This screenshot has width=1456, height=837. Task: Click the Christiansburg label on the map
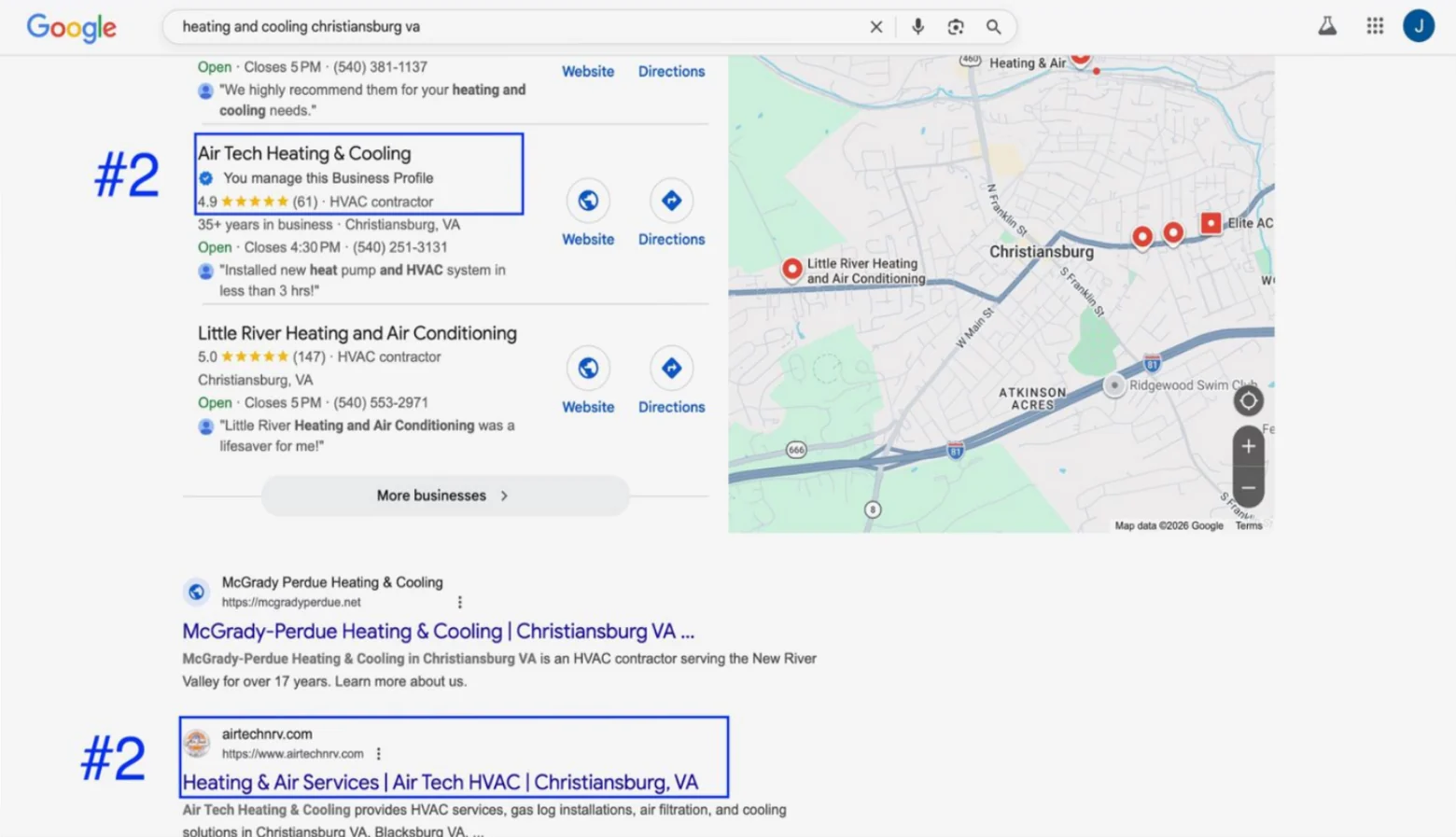(1042, 252)
